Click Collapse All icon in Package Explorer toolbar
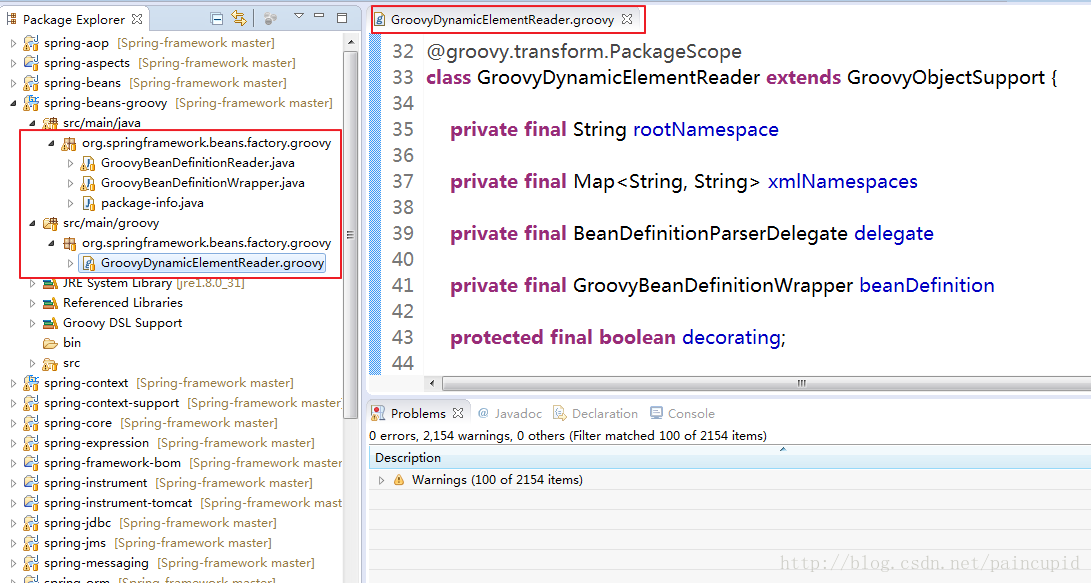The height and width of the screenshot is (583, 1091). 217,19
